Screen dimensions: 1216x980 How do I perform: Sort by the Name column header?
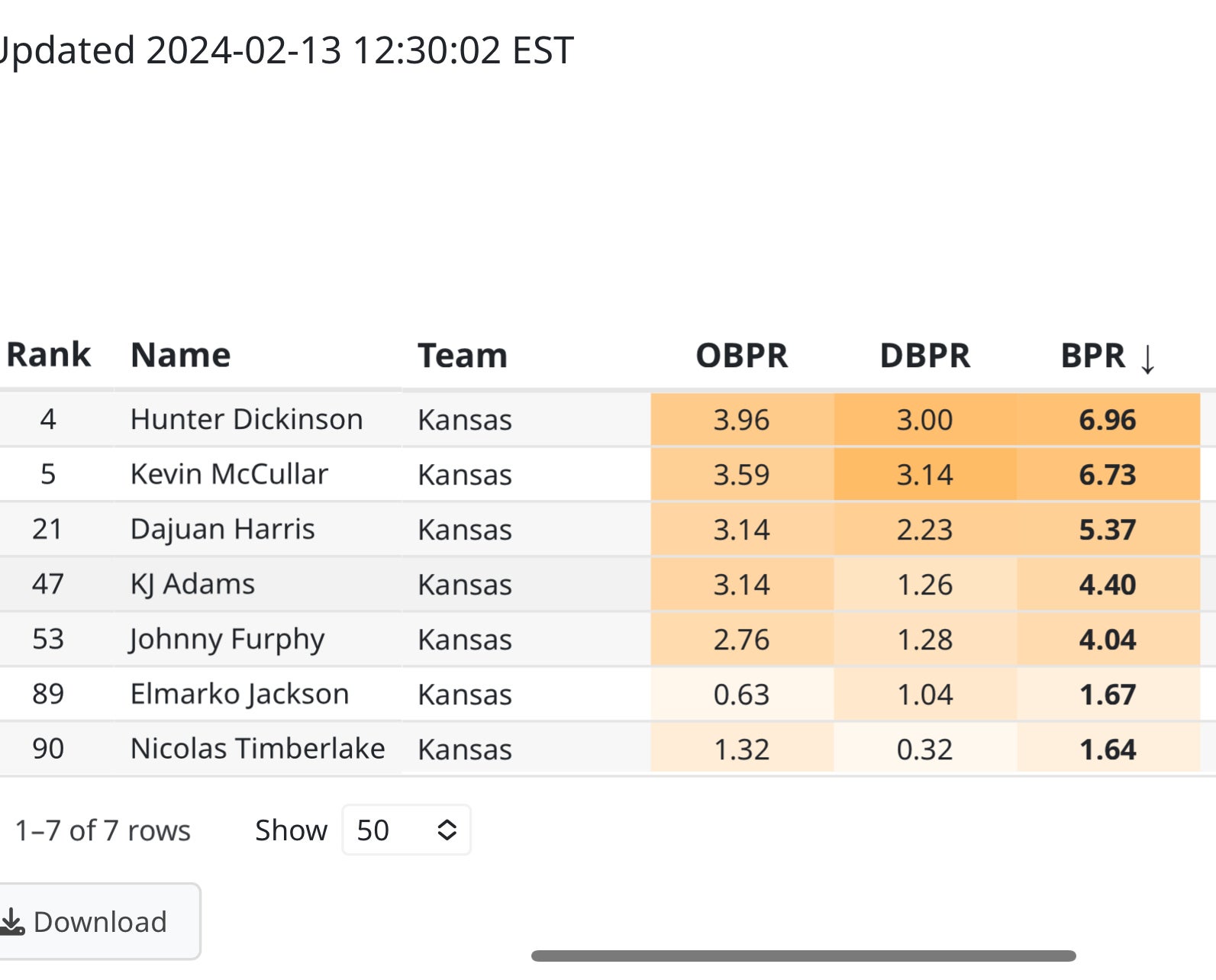tap(180, 354)
